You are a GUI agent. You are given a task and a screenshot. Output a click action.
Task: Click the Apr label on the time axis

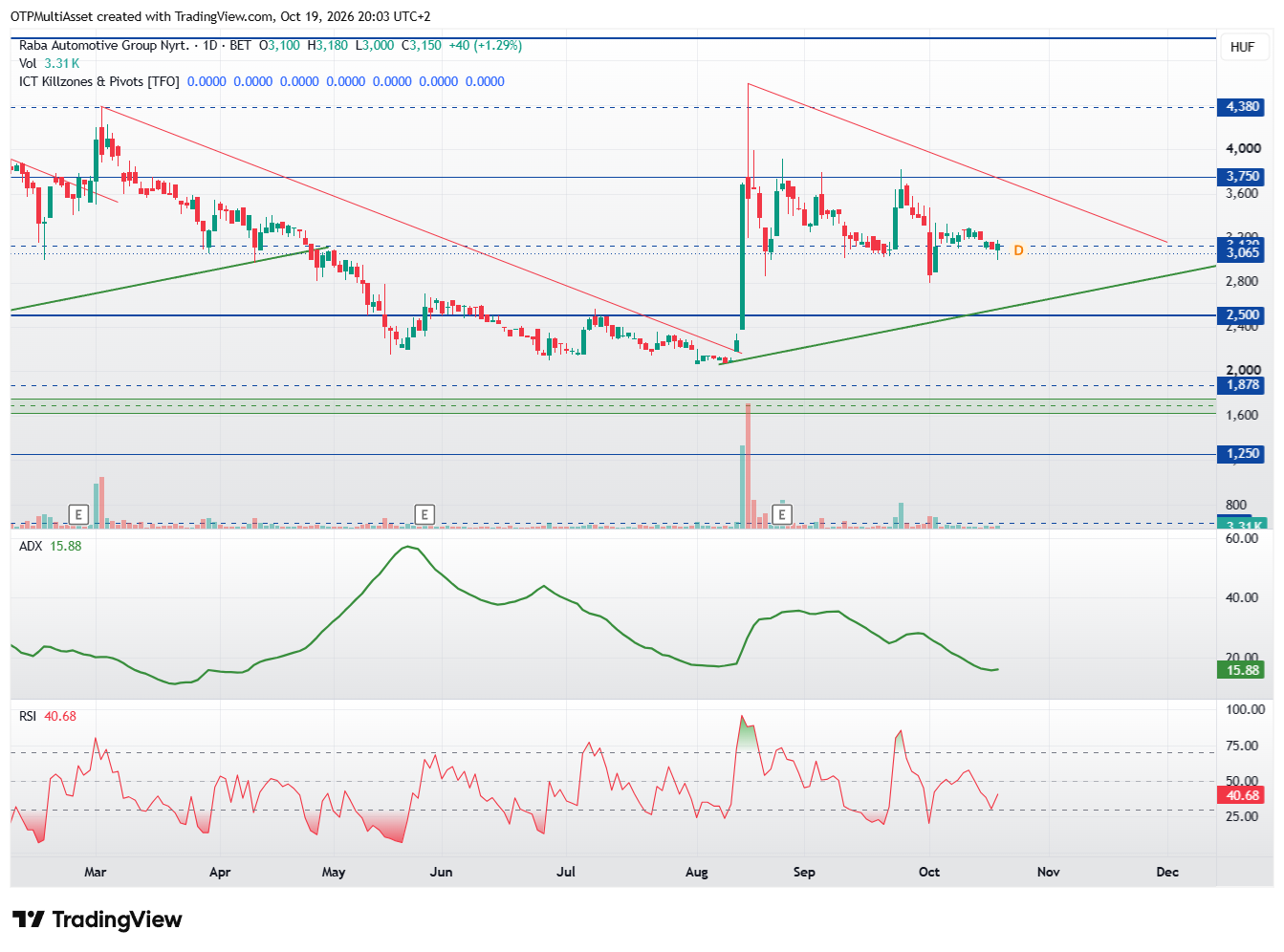(x=220, y=872)
